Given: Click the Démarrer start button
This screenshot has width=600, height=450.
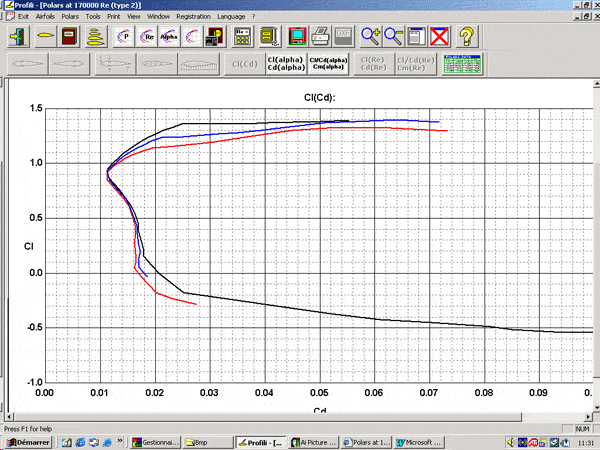Looking at the screenshot, I should tap(27, 441).
